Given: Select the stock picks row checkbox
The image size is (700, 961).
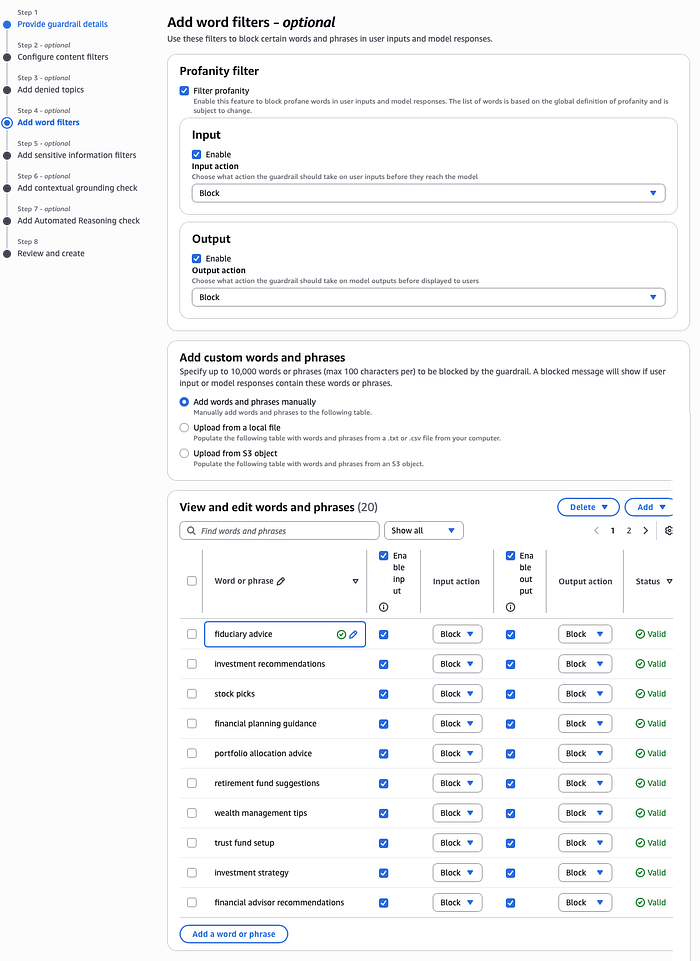Looking at the screenshot, I should coord(192,694).
